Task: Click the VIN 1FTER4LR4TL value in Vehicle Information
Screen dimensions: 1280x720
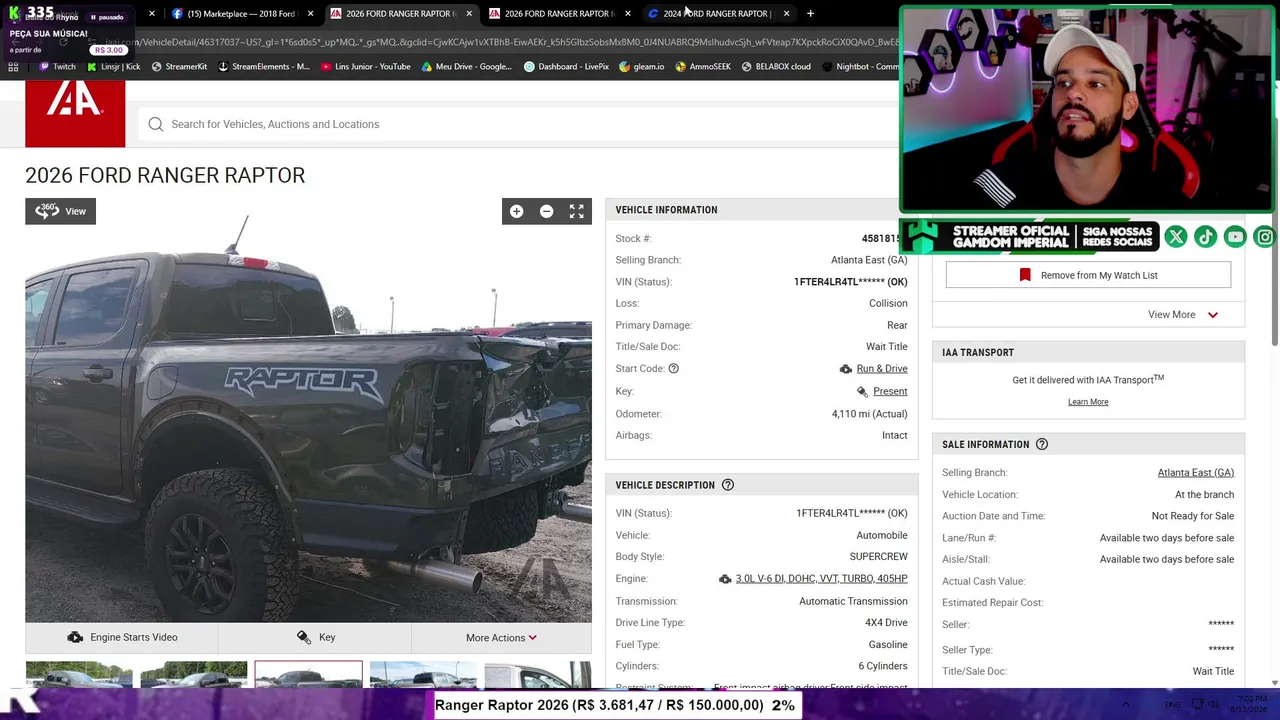Action: click(850, 282)
